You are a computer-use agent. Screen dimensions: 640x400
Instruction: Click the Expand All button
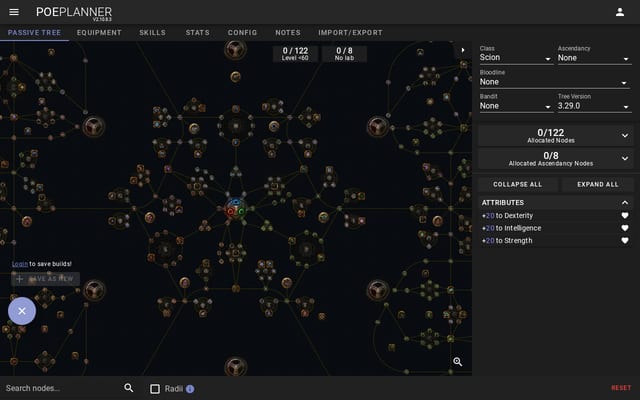[598, 184]
